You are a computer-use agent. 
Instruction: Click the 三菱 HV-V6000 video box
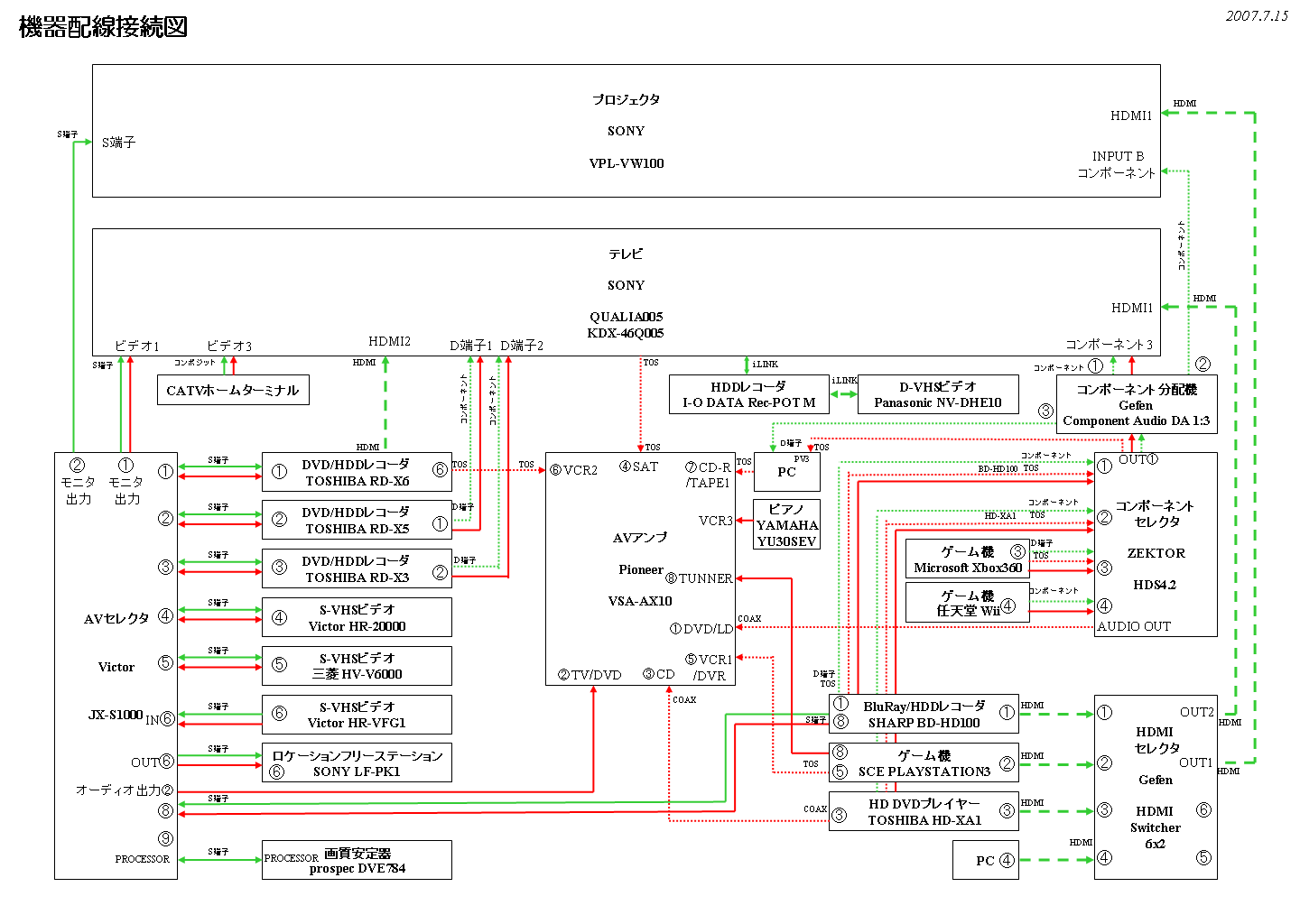pyautogui.click(x=357, y=666)
